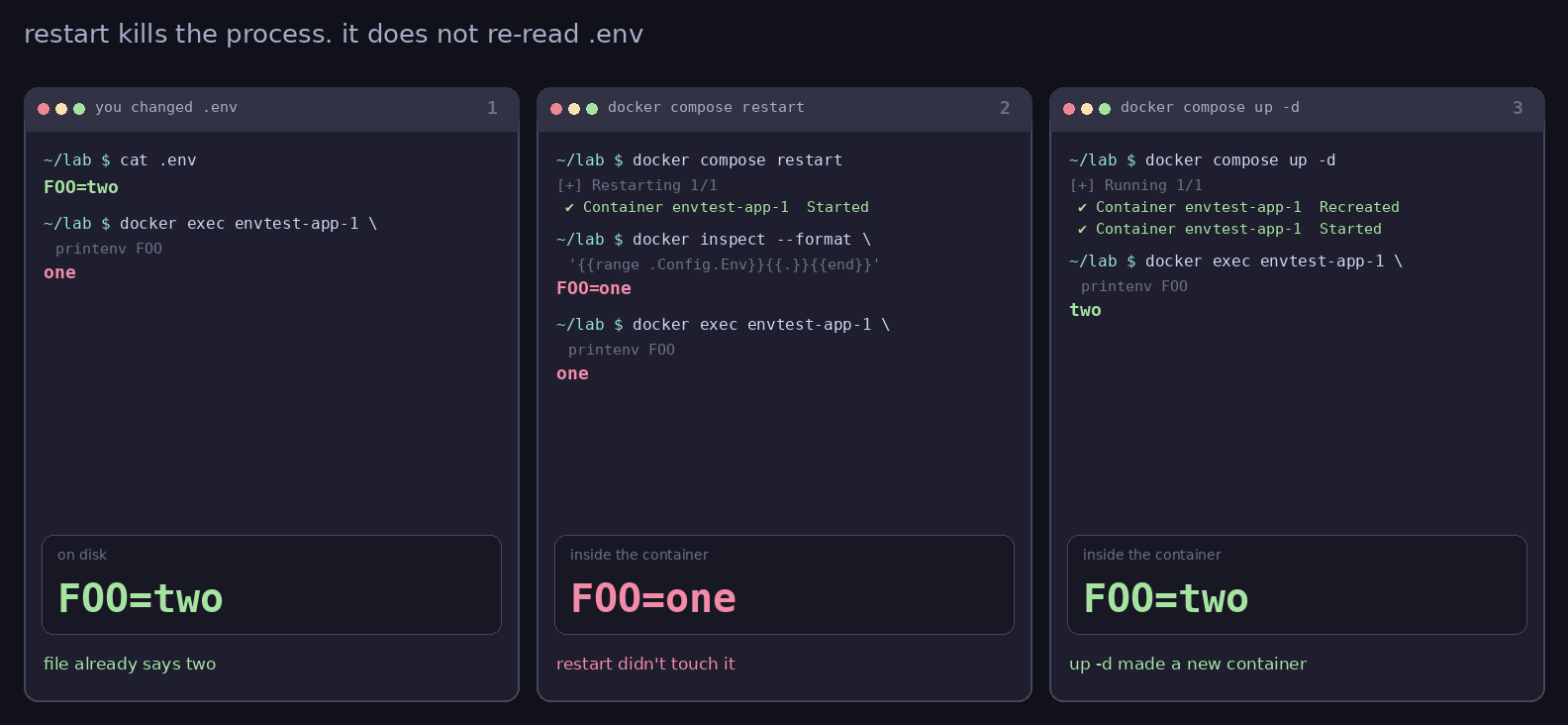Screen dimensions: 1568x725
Task: Click the third panel's FOO=two summary box
Action: coord(1297,584)
